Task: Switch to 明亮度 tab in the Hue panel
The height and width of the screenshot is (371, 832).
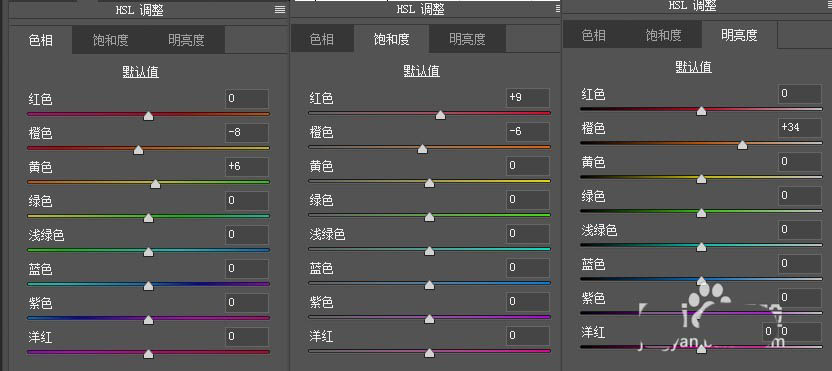Action: coord(186,40)
